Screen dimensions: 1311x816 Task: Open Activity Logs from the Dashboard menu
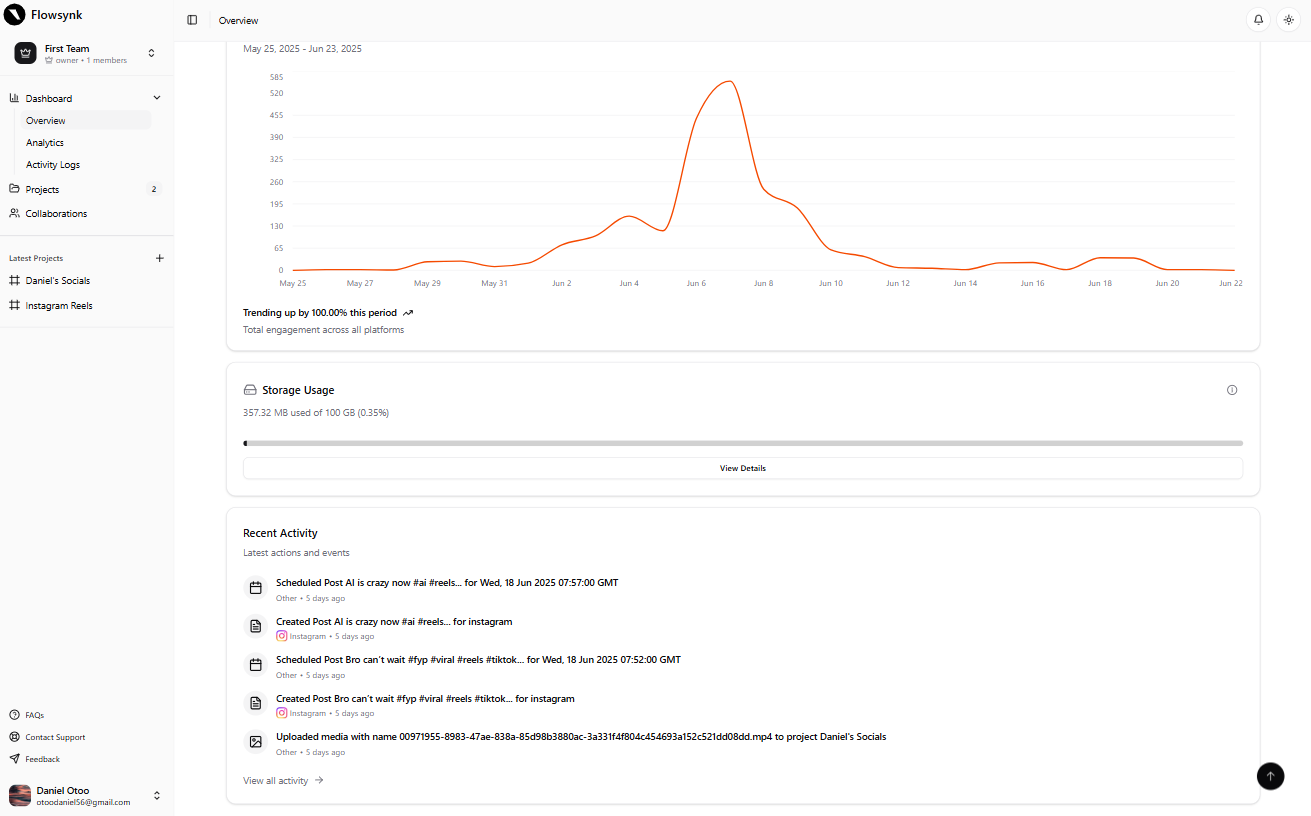coord(52,164)
